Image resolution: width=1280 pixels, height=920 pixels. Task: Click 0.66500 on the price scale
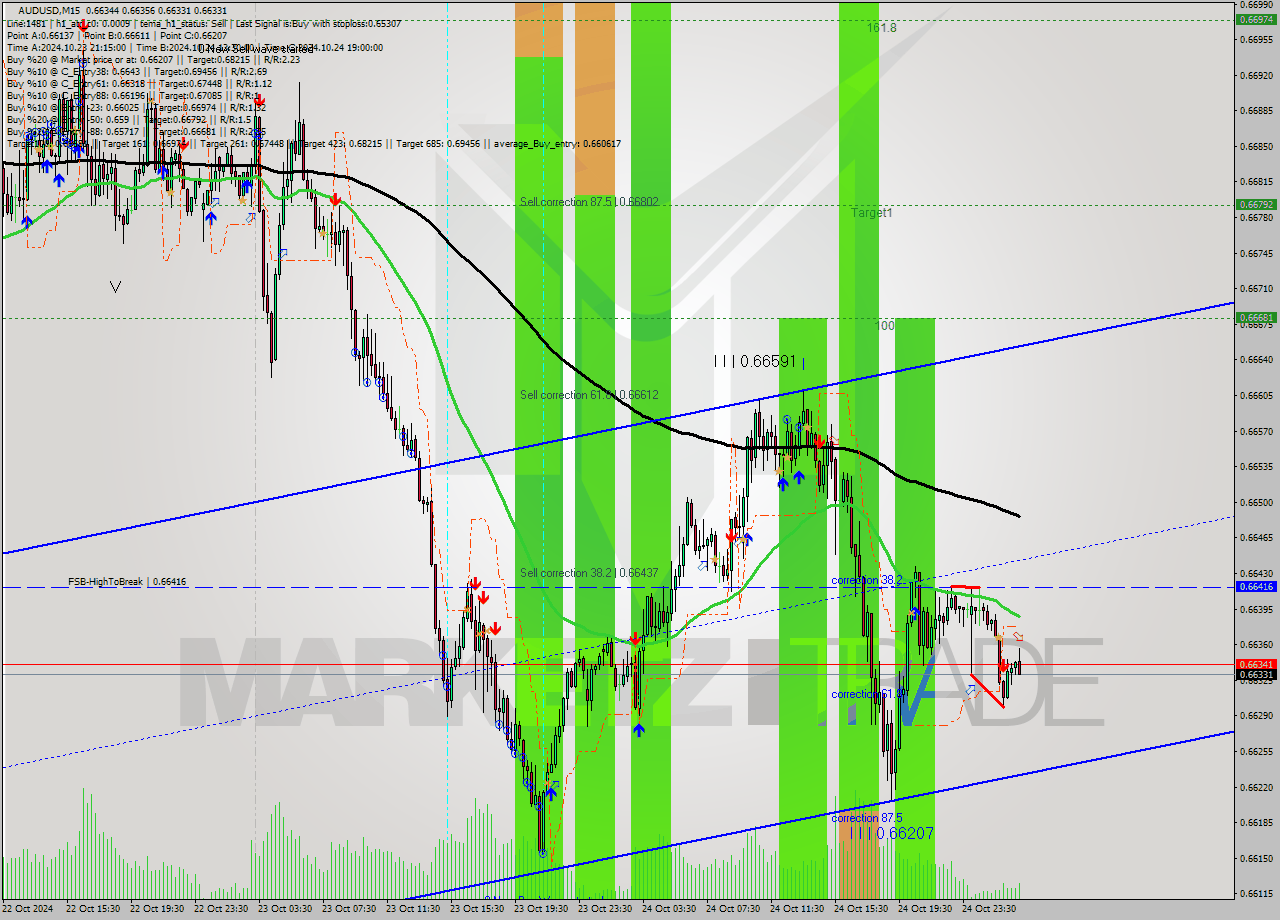pos(1256,502)
